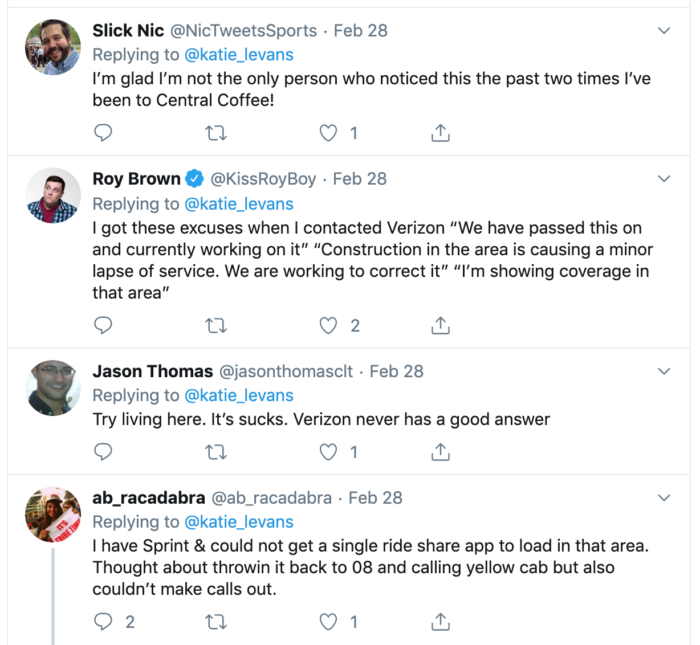Like Slick Nic's tweet

pos(328,132)
